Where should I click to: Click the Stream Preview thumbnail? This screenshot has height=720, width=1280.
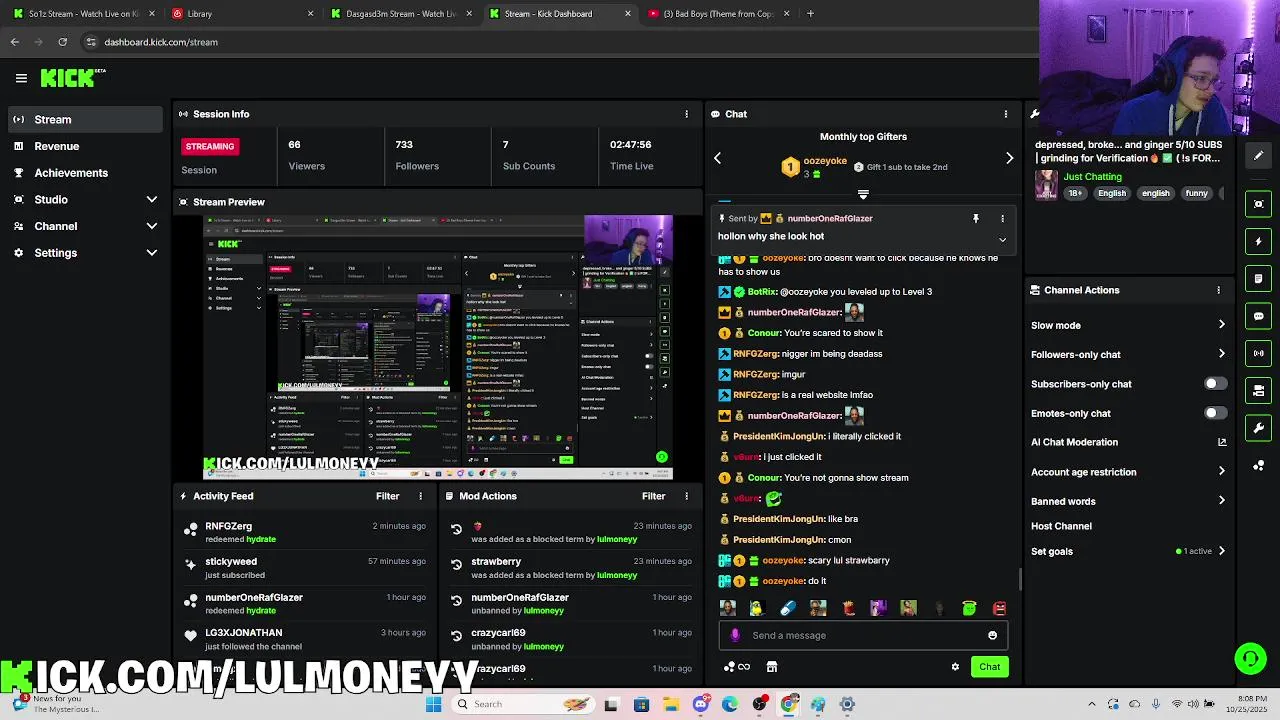coord(438,348)
